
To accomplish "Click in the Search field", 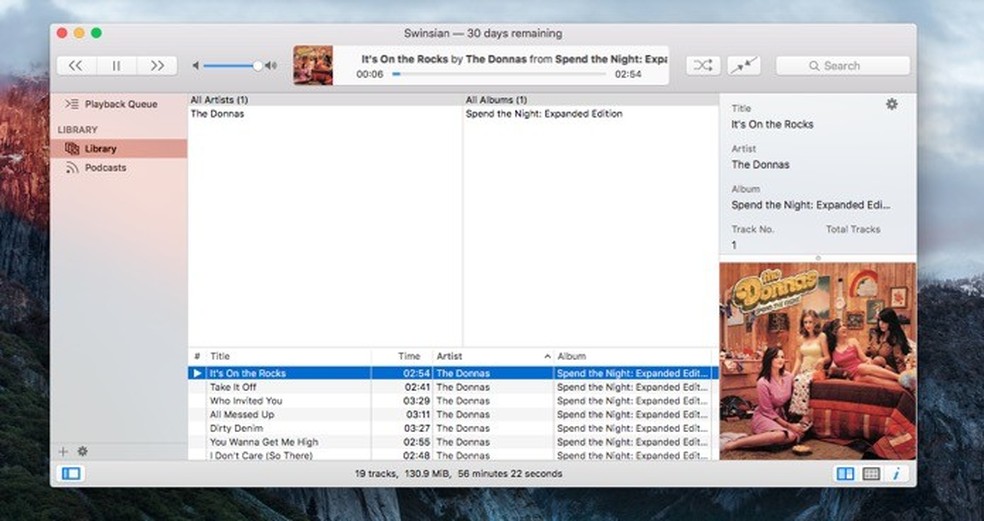I will pos(842,66).
